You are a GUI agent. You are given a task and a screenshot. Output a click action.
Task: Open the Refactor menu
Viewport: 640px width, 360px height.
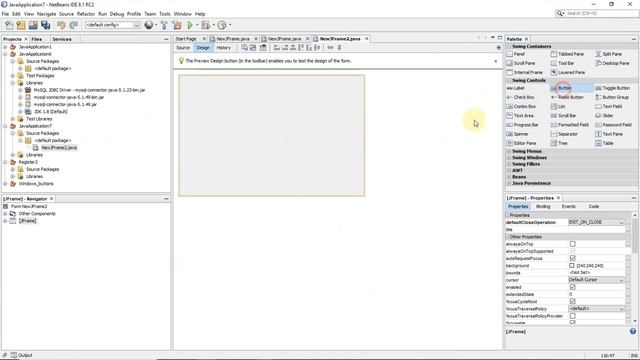pyautogui.click(x=86, y=14)
